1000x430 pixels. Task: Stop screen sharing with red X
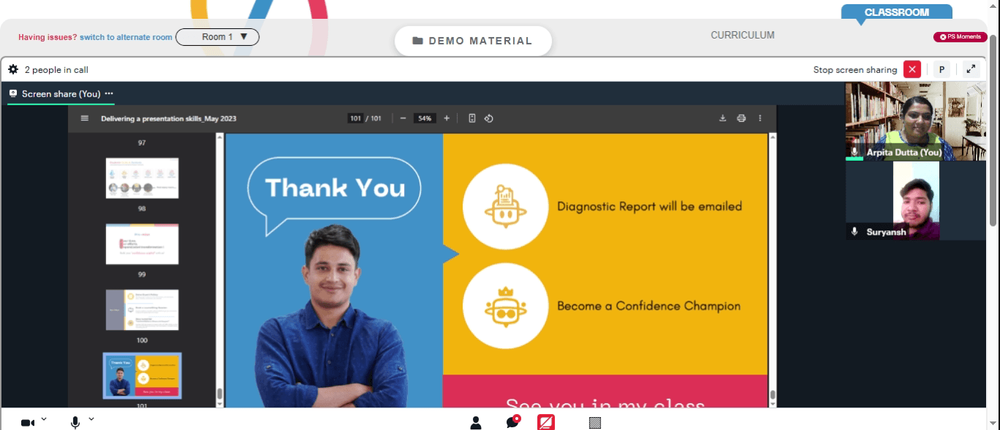pyautogui.click(x=912, y=70)
